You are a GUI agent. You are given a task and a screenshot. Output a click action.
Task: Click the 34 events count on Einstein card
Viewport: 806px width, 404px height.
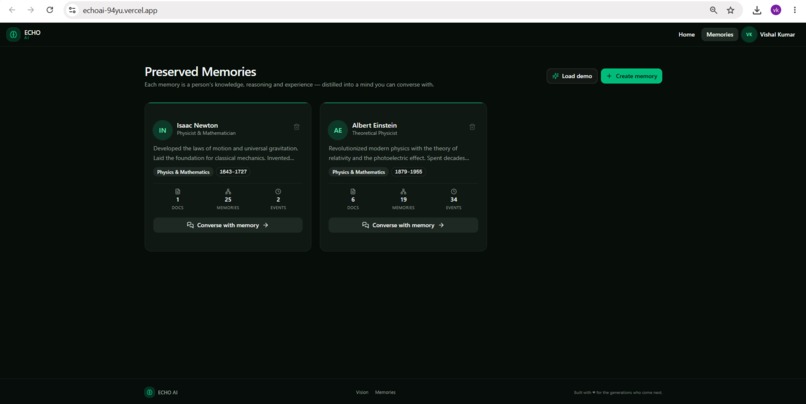[453, 199]
